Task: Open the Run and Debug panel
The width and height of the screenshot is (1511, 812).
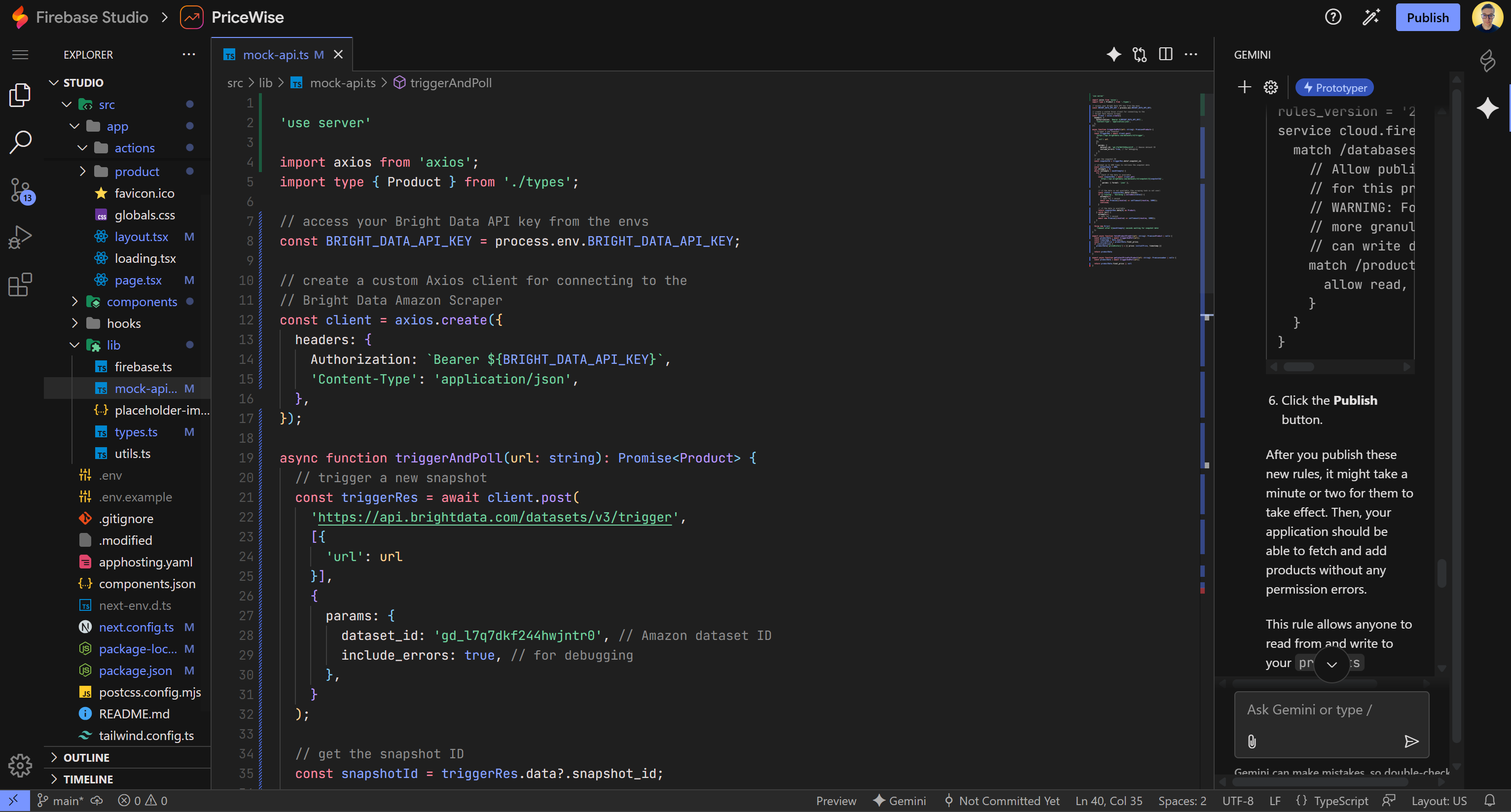Action: [x=20, y=236]
